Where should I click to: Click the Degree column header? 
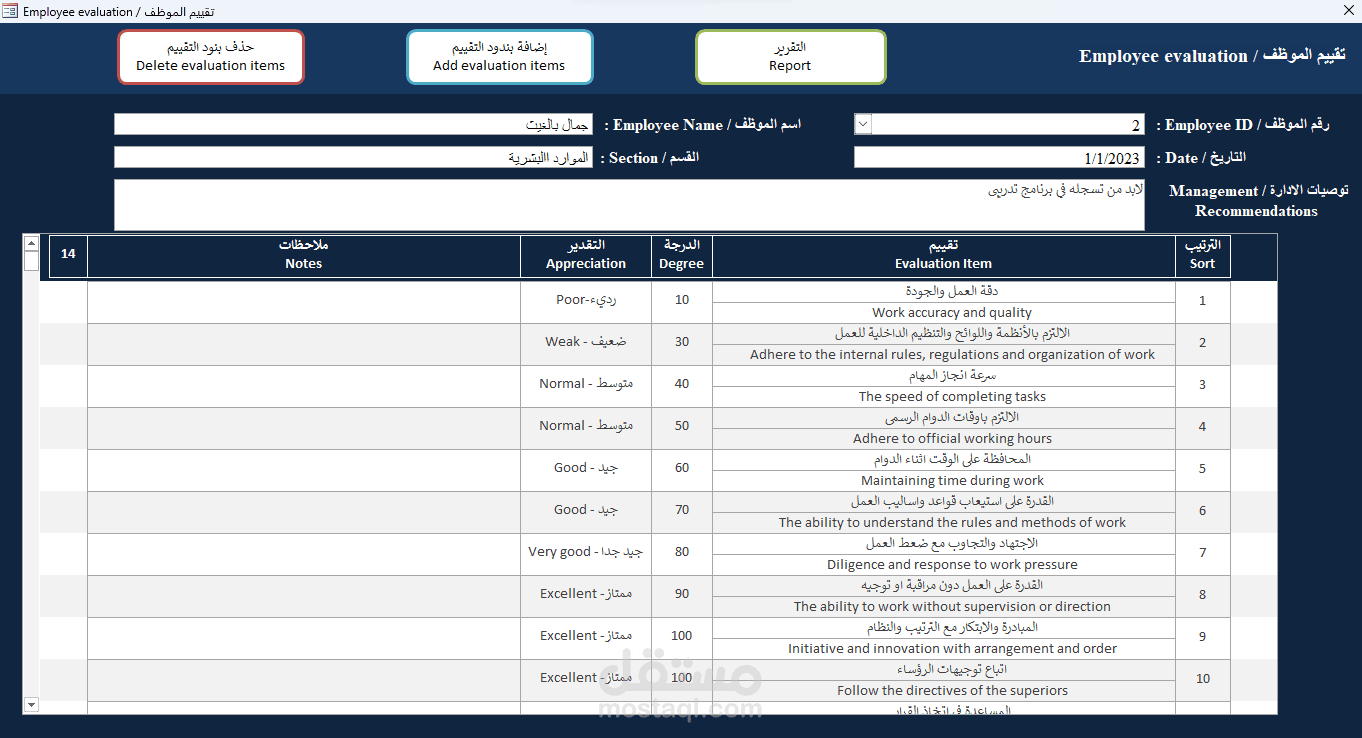coord(682,256)
